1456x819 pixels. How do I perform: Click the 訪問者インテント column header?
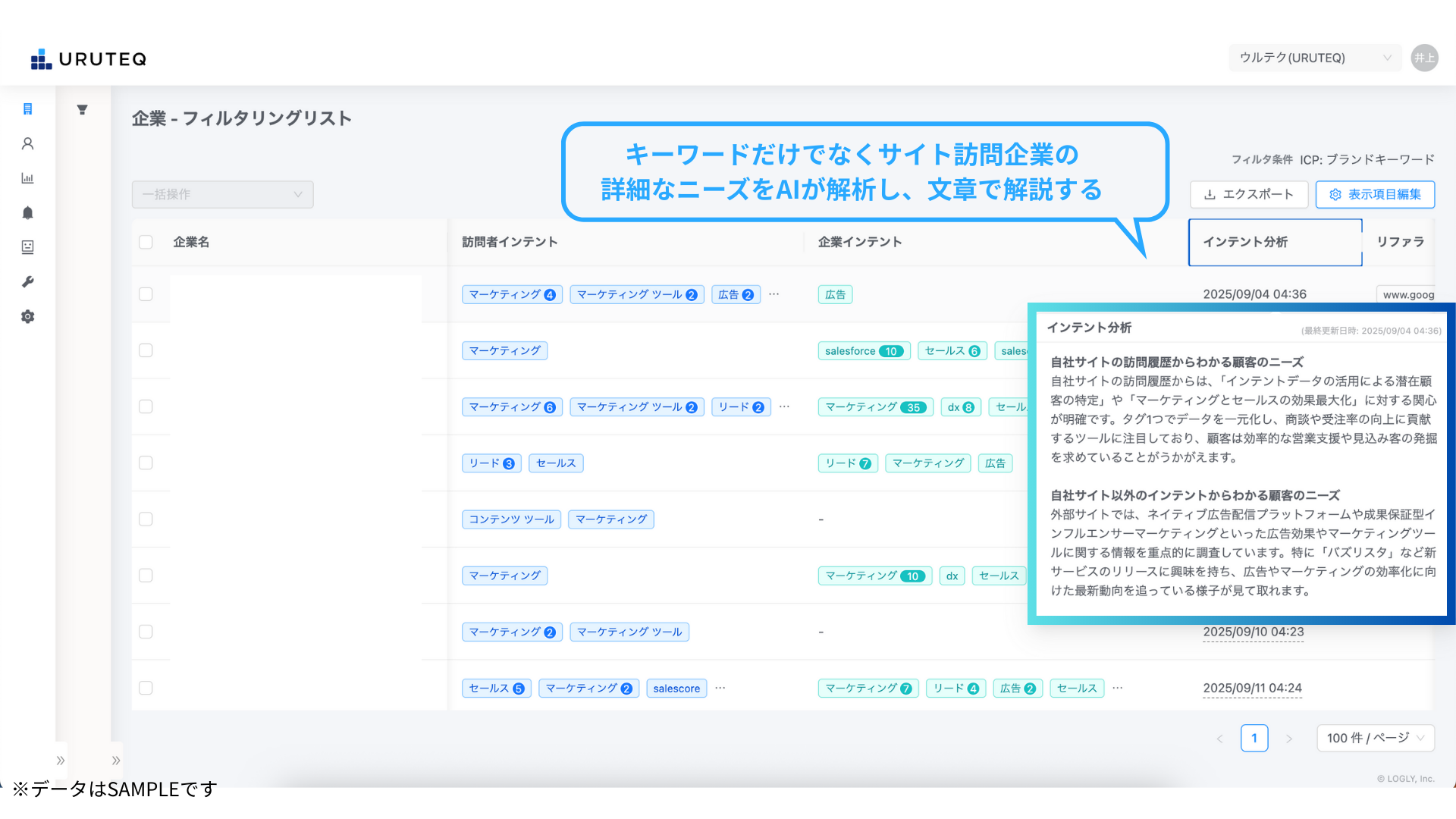click(510, 242)
